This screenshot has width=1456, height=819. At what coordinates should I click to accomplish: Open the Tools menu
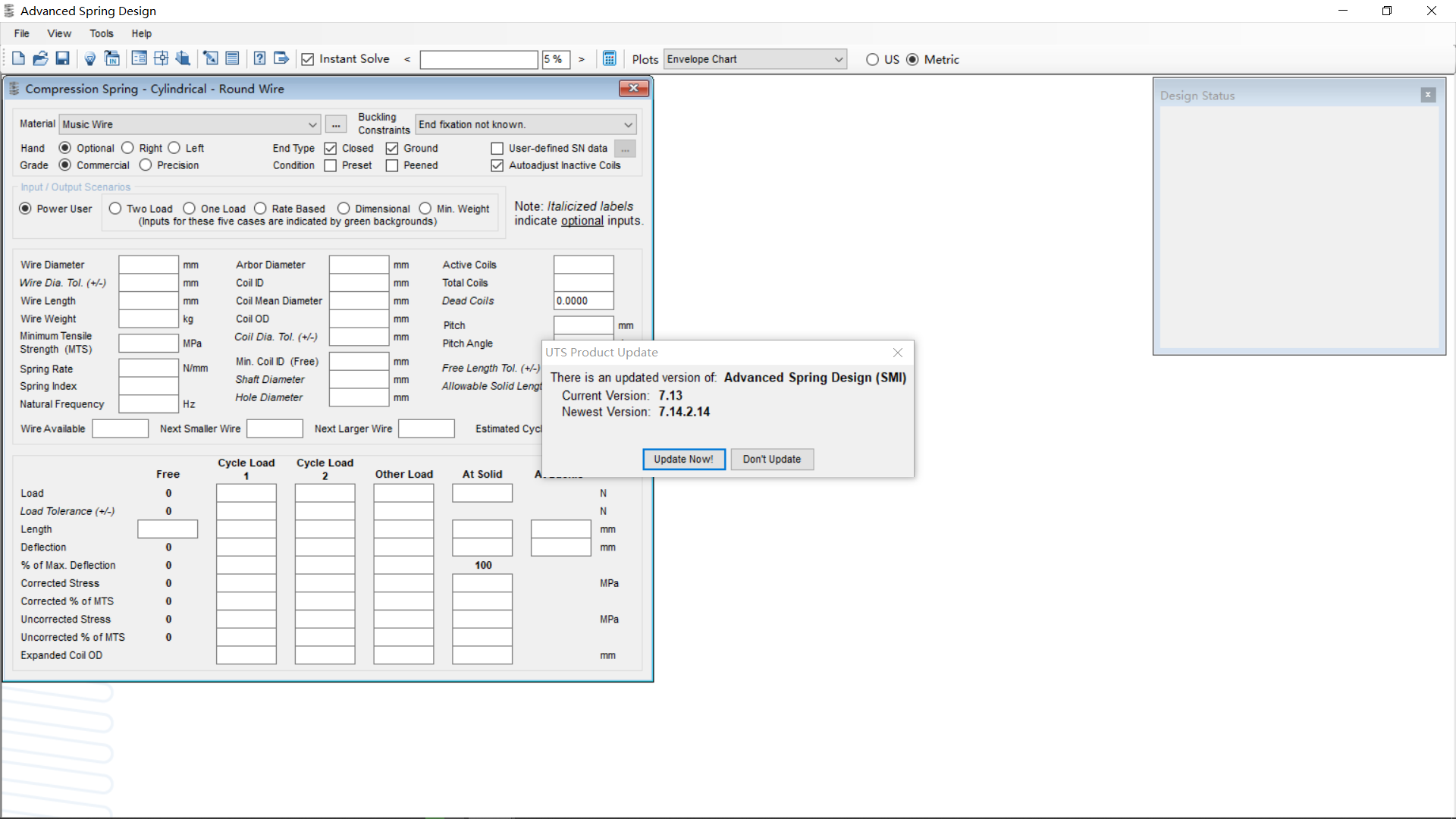[x=102, y=33]
